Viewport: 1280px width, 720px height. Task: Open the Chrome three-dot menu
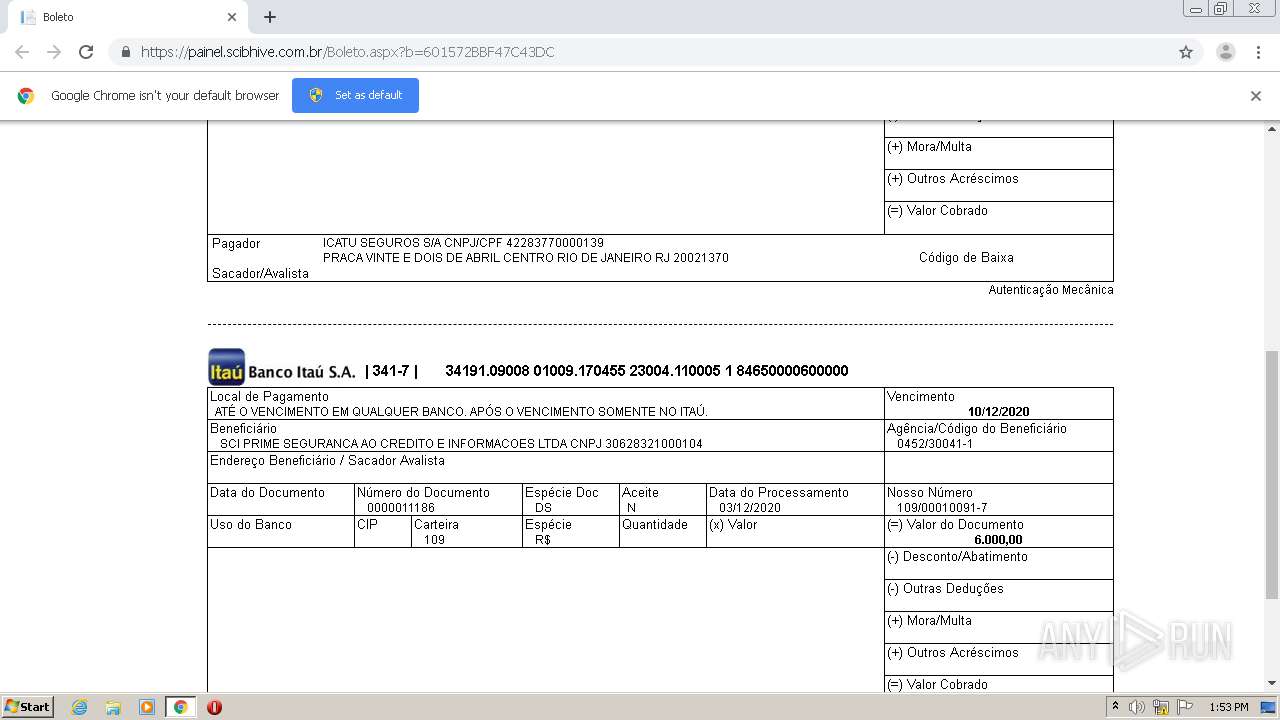(1259, 52)
